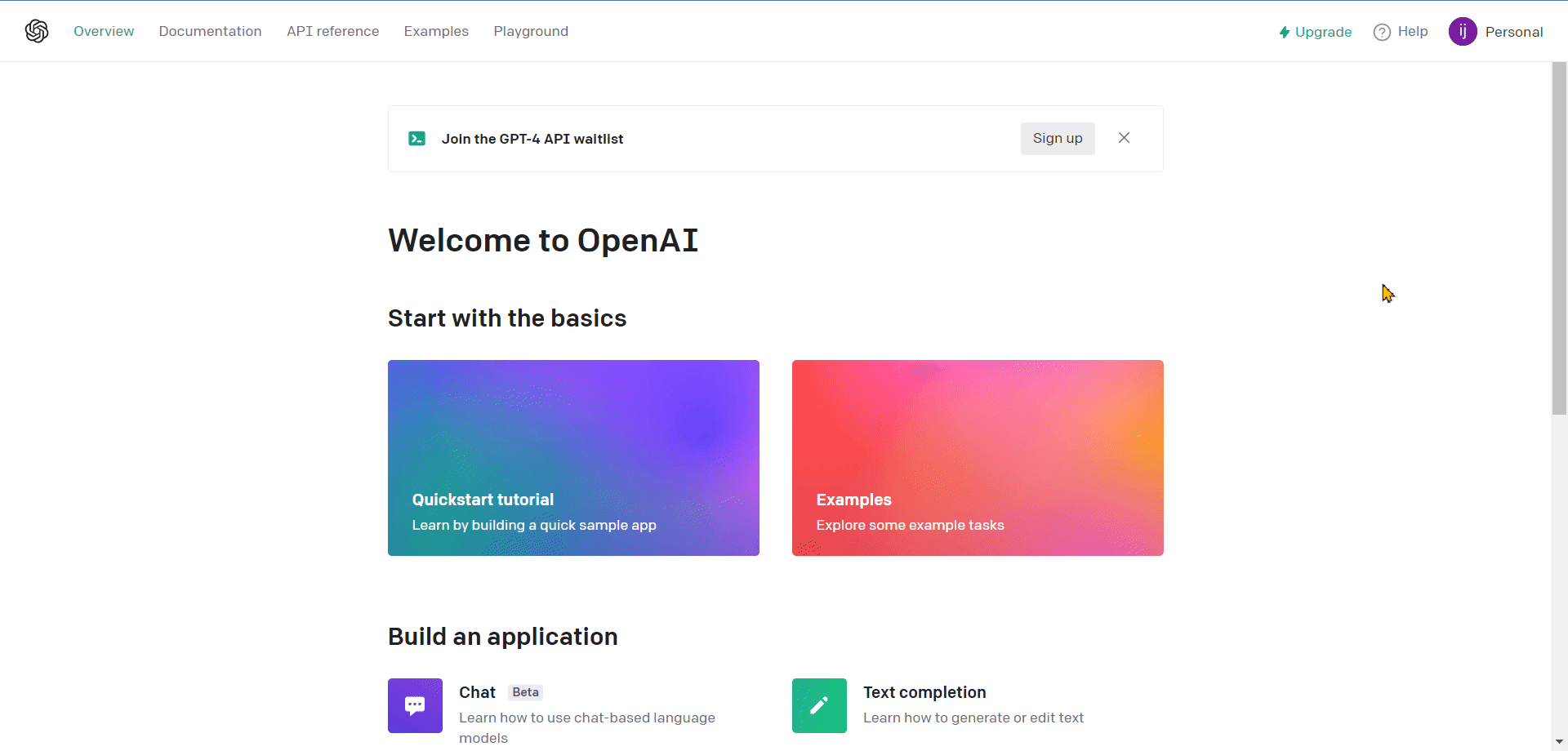The height and width of the screenshot is (751, 1568).
Task: Open the Help menu text
Action: pyautogui.click(x=1413, y=31)
